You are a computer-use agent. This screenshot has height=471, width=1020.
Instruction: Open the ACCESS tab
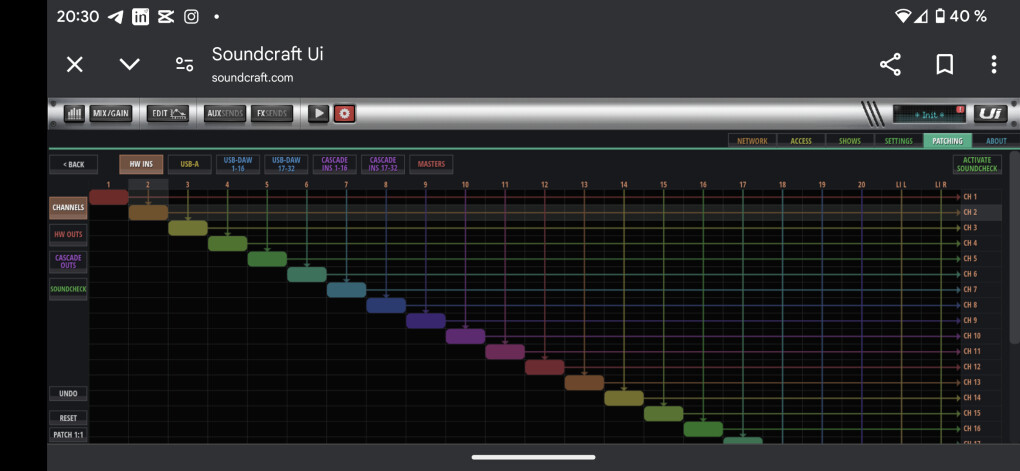point(801,141)
